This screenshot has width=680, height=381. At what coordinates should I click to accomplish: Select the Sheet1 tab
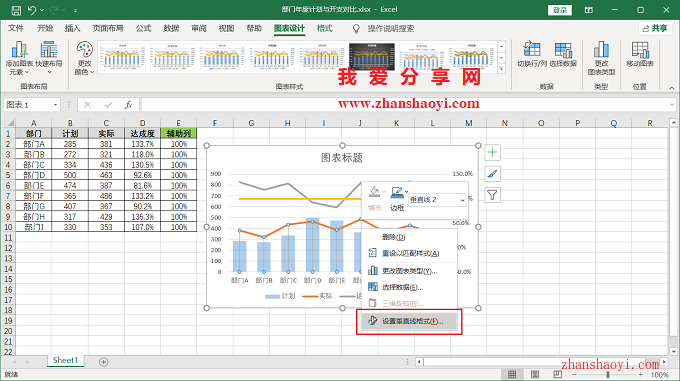[x=65, y=360]
